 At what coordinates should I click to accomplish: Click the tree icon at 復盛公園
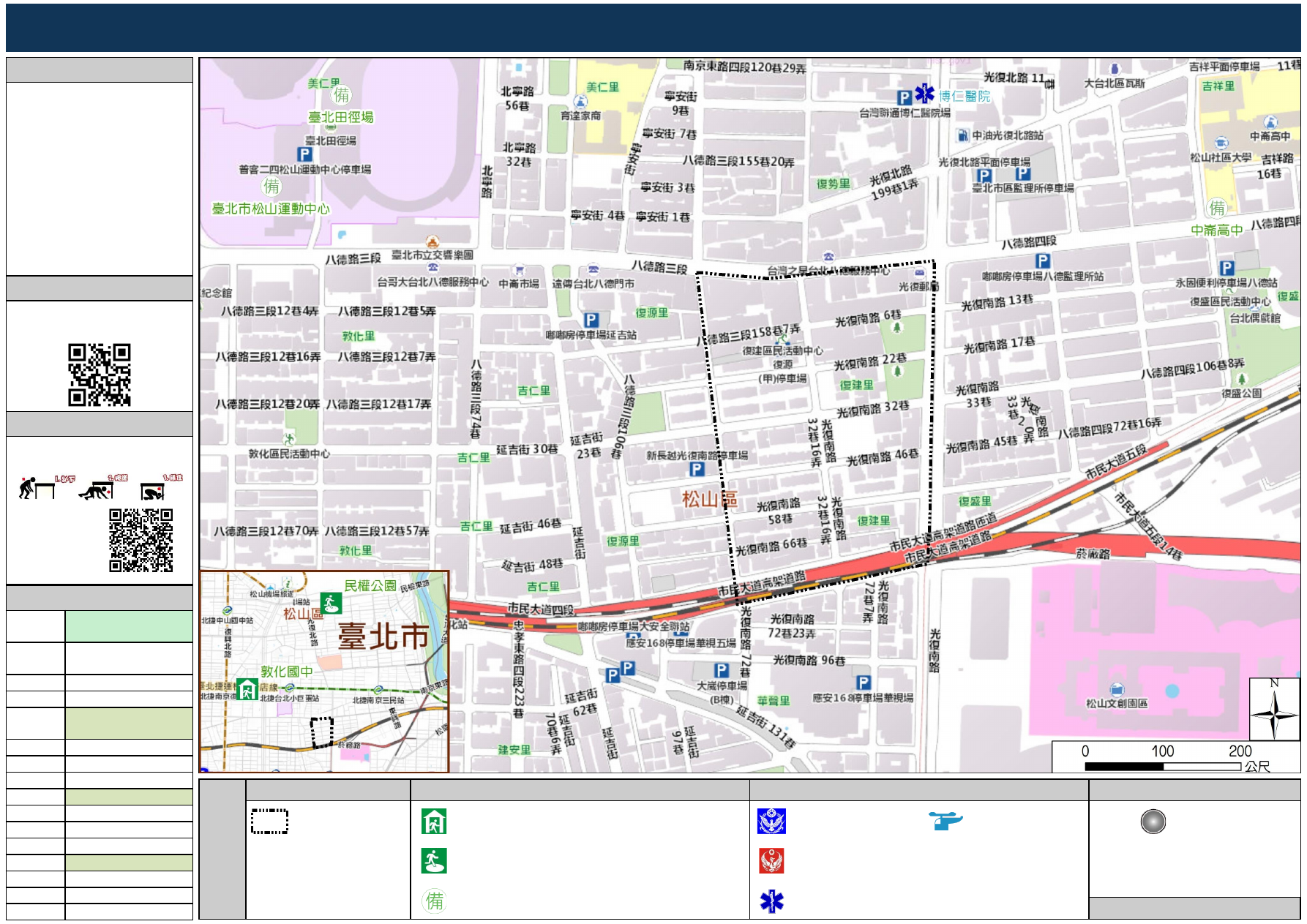click(x=1242, y=379)
